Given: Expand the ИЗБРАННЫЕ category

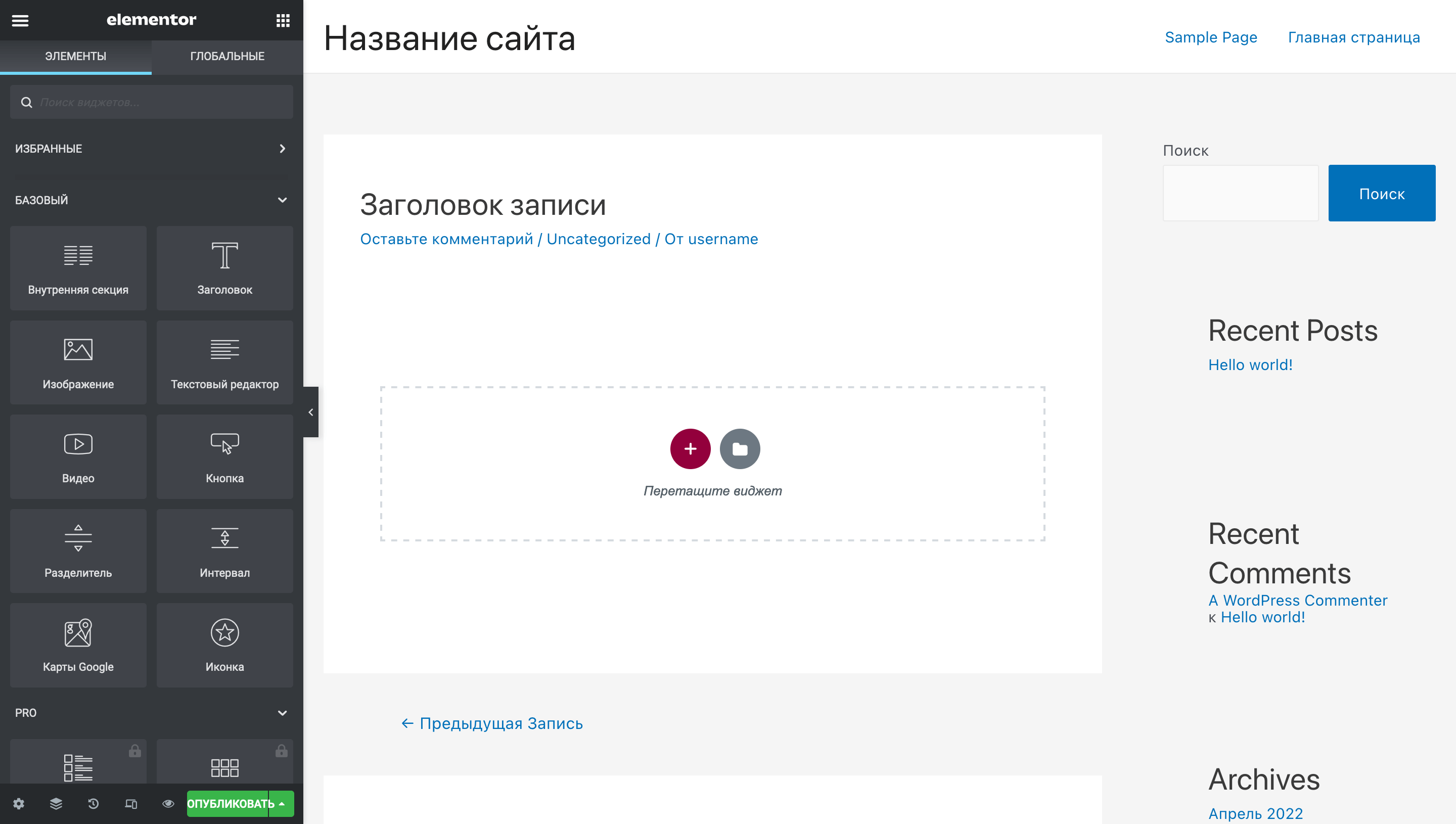Looking at the screenshot, I should pos(152,149).
